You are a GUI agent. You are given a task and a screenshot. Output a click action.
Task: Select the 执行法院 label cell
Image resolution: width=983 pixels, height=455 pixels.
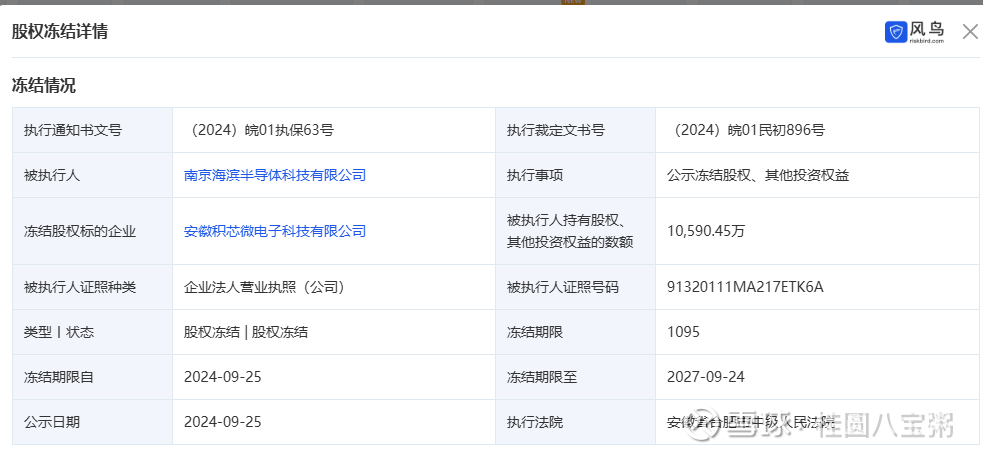pyautogui.click(x=576, y=422)
